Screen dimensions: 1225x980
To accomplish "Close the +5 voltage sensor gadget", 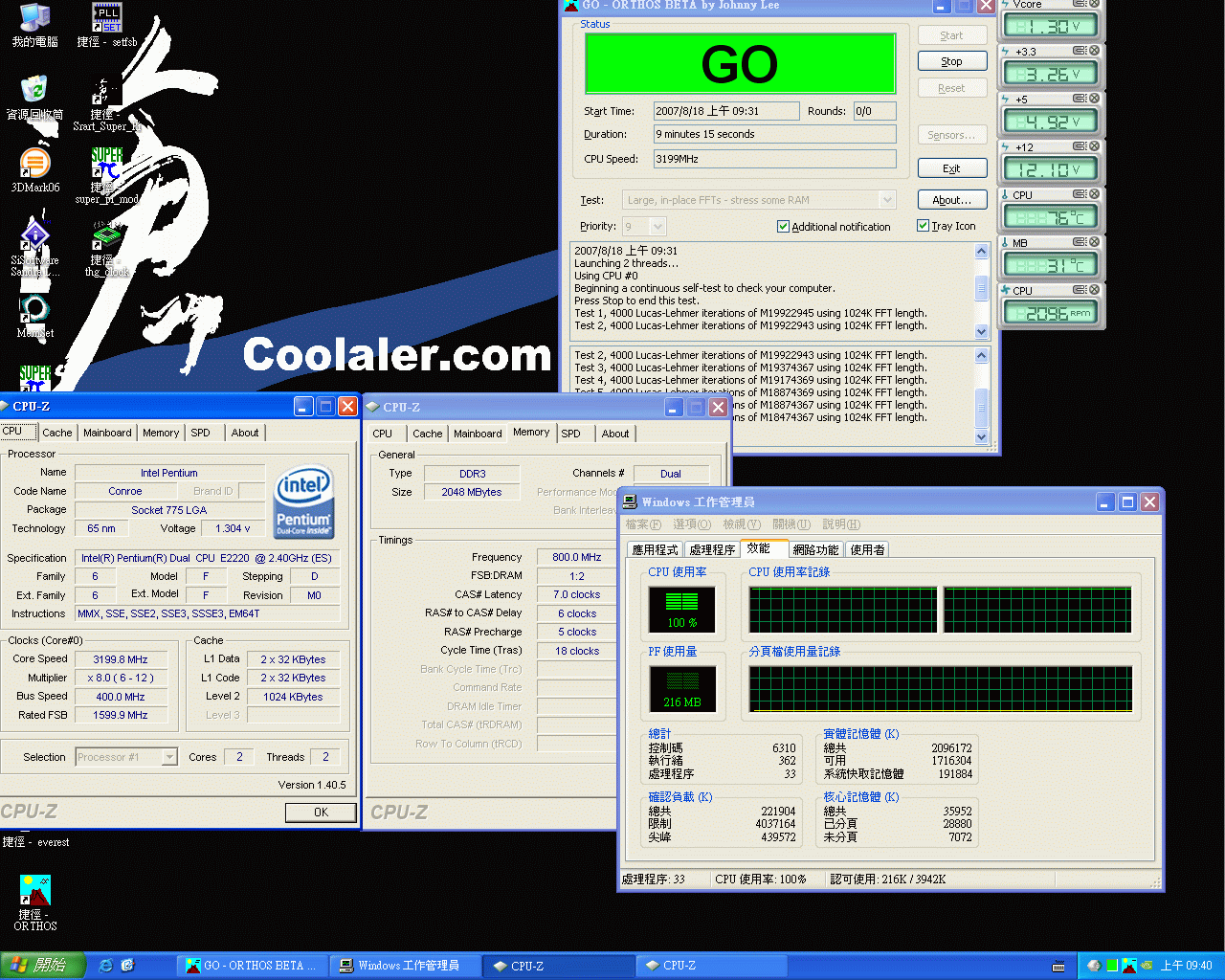I will coord(1094,99).
